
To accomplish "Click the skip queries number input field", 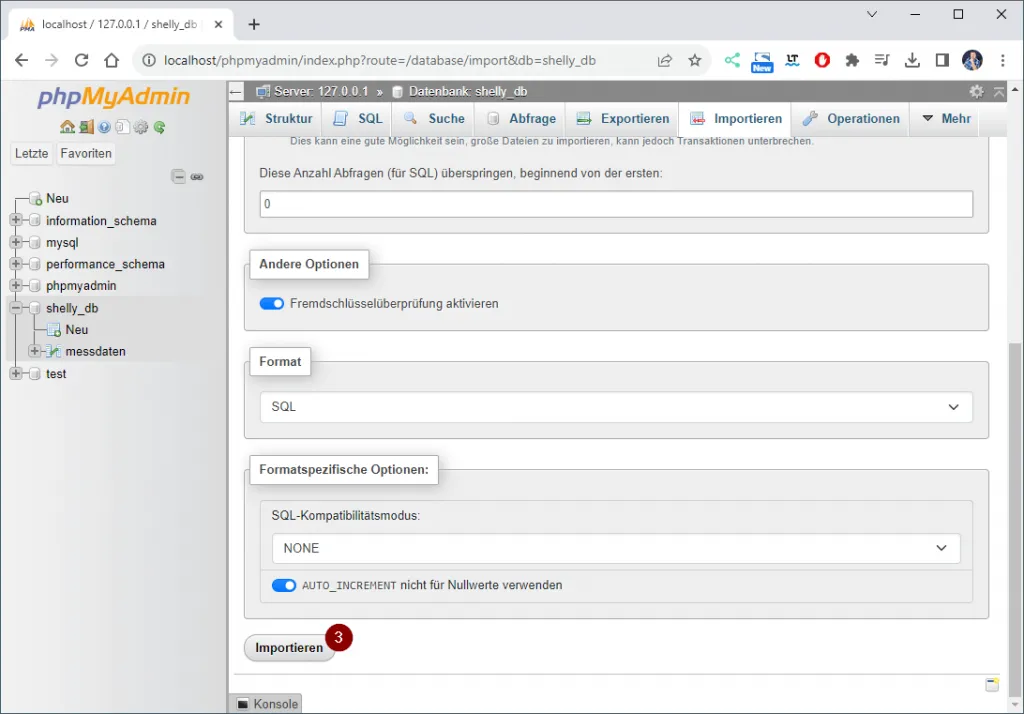I will pos(615,204).
